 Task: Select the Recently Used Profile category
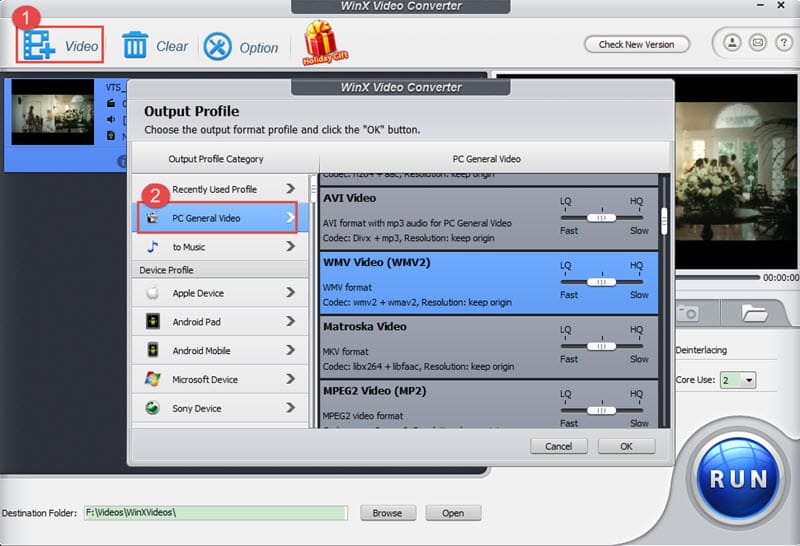click(x=220, y=189)
